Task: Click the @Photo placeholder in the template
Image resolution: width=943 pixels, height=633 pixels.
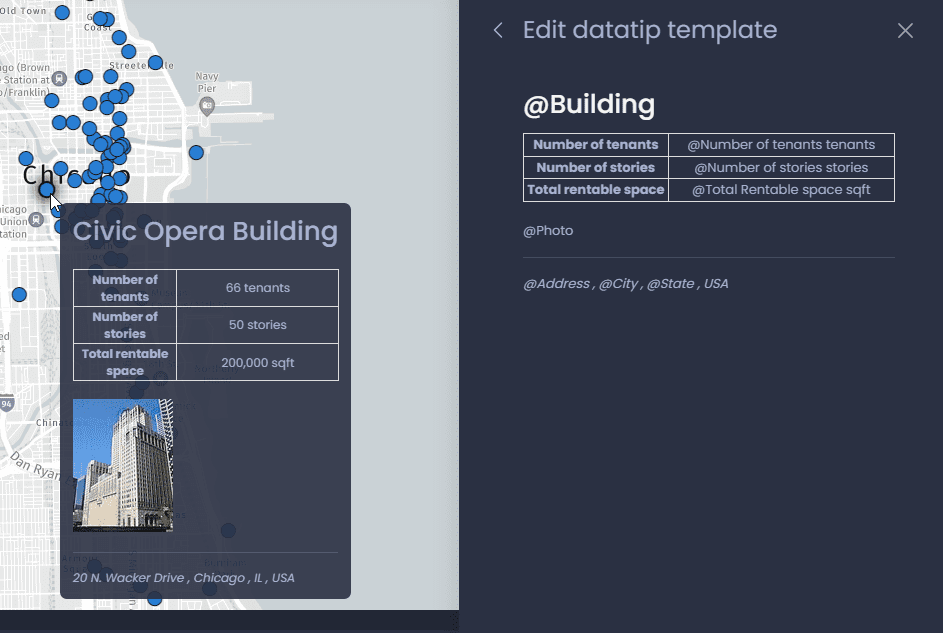Action: tap(548, 231)
